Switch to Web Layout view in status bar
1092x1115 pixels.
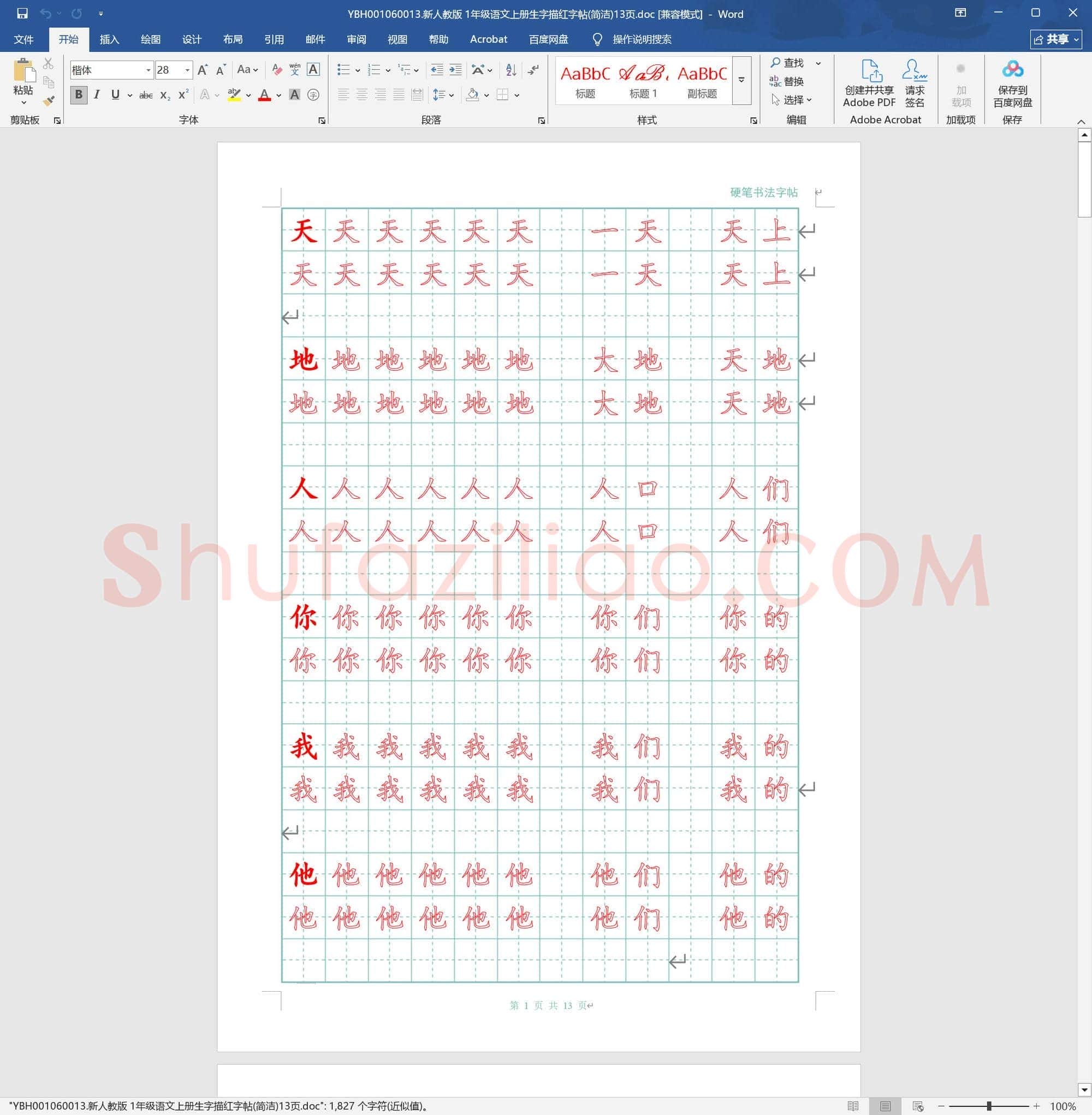tap(918, 1106)
